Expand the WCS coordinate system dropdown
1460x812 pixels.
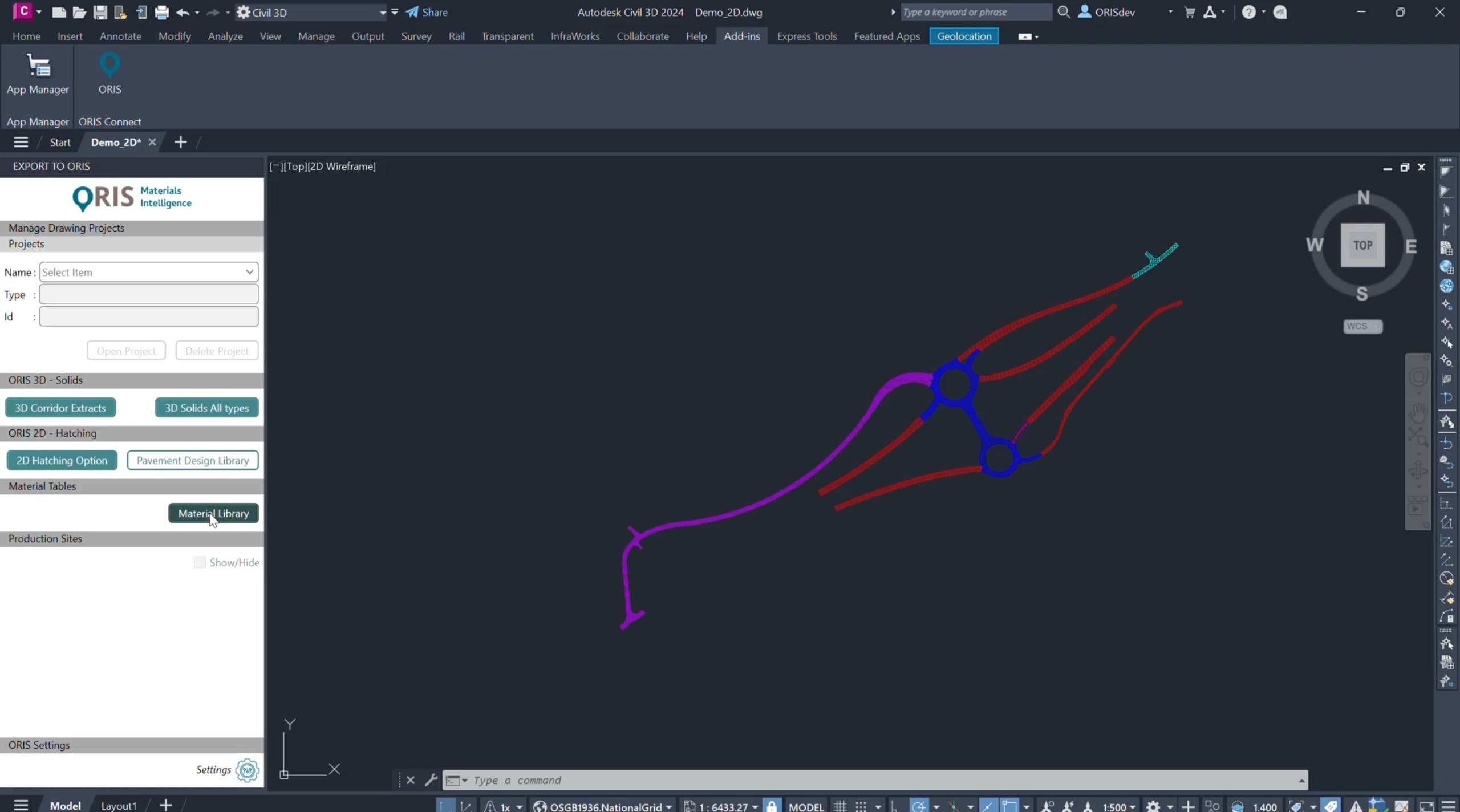[x=1362, y=326]
